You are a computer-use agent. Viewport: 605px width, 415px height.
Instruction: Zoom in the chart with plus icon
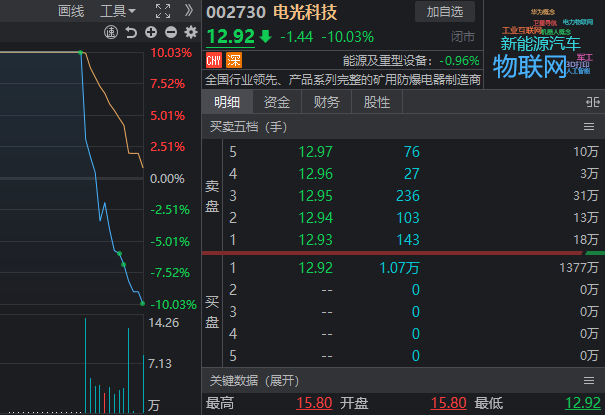pos(151,32)
